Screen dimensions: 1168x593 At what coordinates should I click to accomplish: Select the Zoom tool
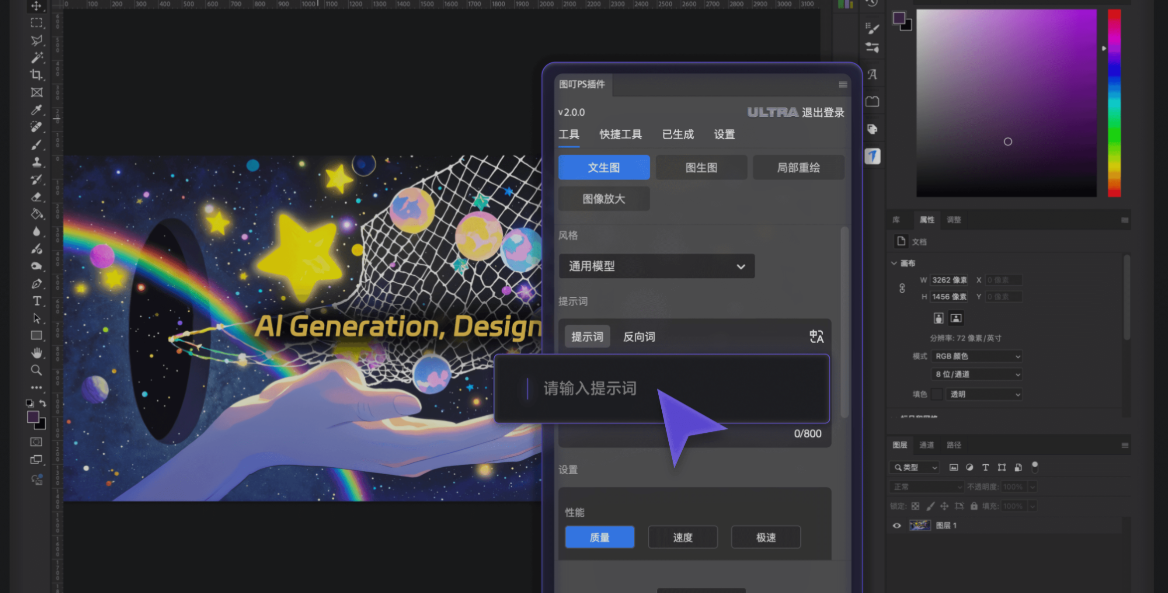36,370
